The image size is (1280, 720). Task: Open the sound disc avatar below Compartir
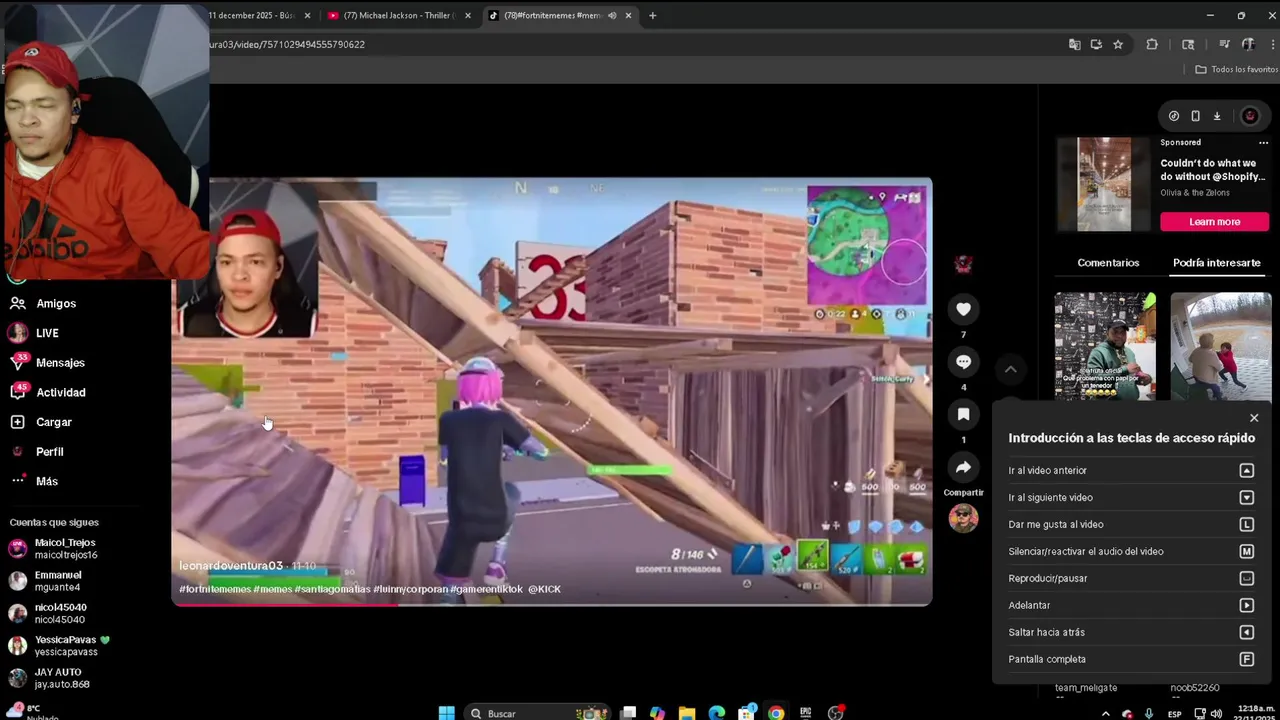[963, 518]
